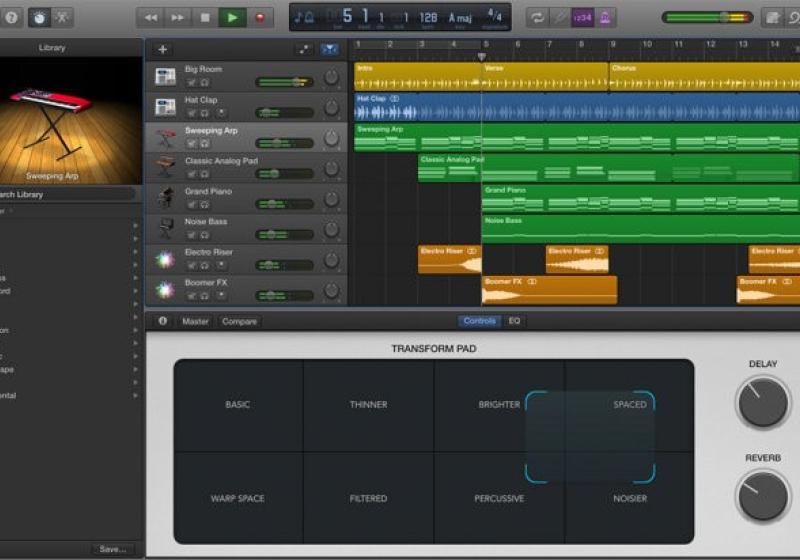Screen dimensions: 800x560
Task: Open the Editors scissors icon
Action: pyautogui.click(x=63, y=17)
